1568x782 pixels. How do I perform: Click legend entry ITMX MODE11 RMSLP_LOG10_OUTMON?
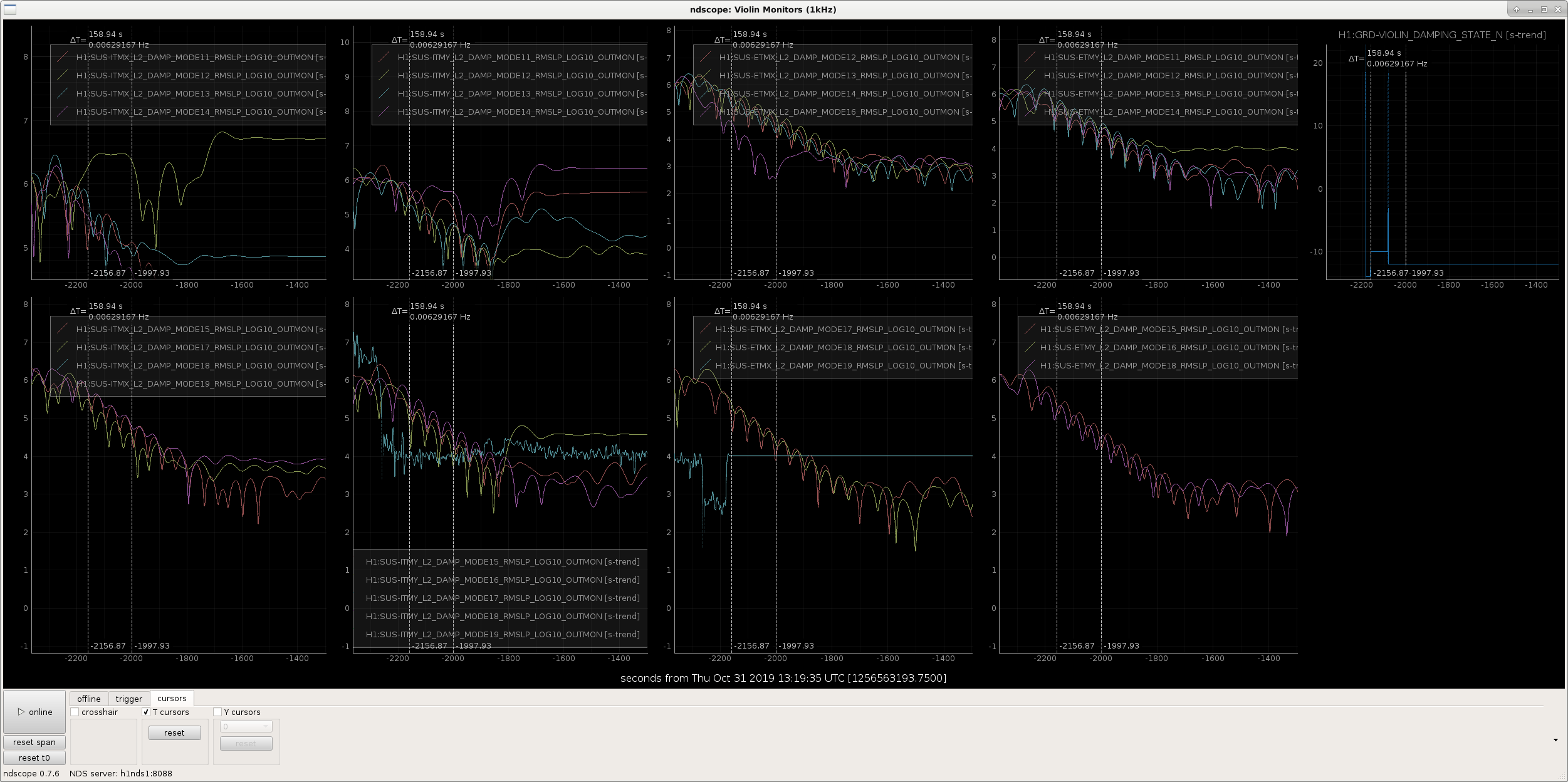click(201, 57)
